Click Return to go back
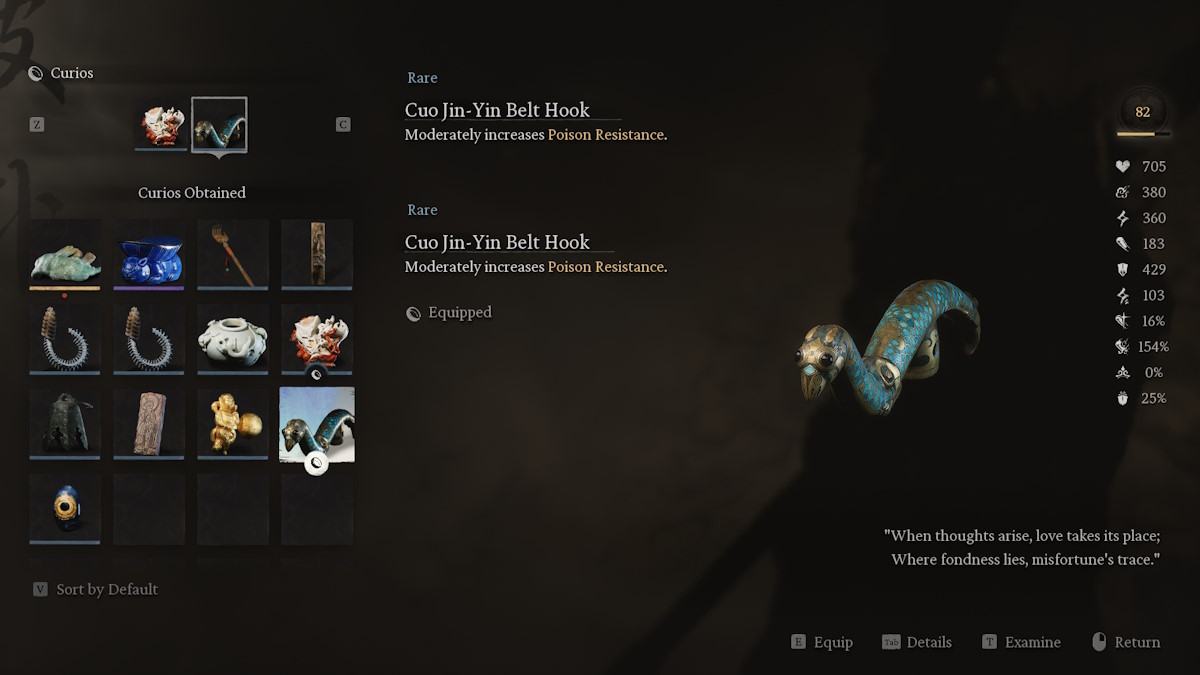Viewport: 1200px width, 675px height. (1126, 642)
